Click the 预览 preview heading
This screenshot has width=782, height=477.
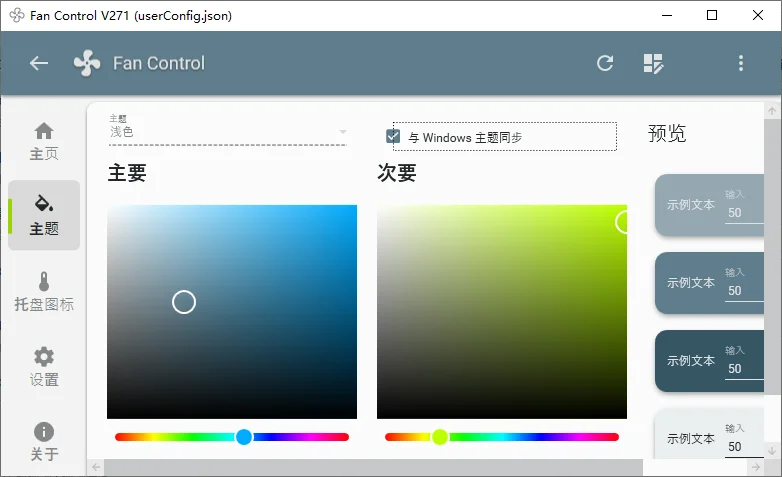coord(667,133)
